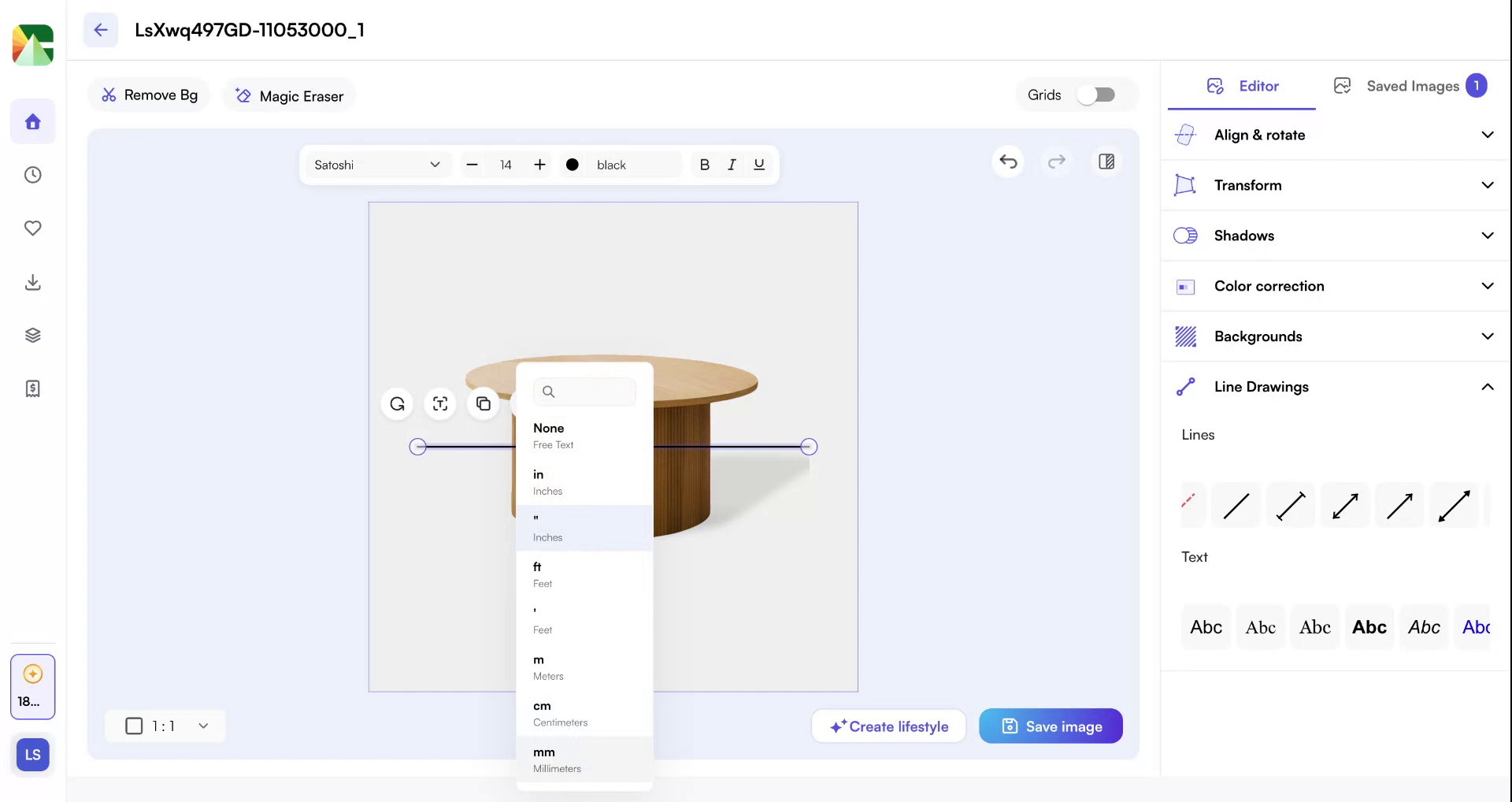Viewport: 1512px width, 802px height.
Task: Open the black text color picker
Action: [573, 165]
